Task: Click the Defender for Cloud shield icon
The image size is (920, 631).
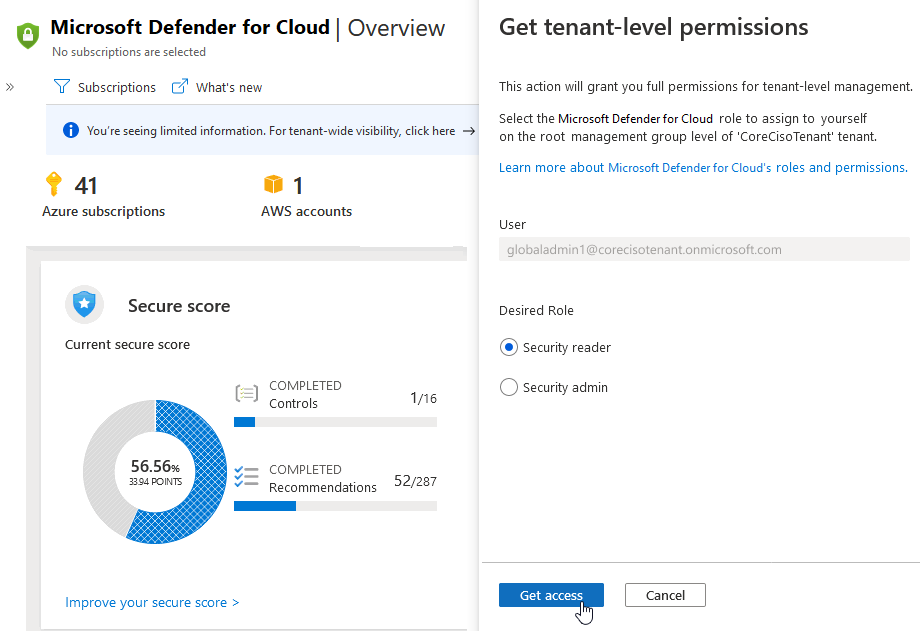Action: point(28,35)
